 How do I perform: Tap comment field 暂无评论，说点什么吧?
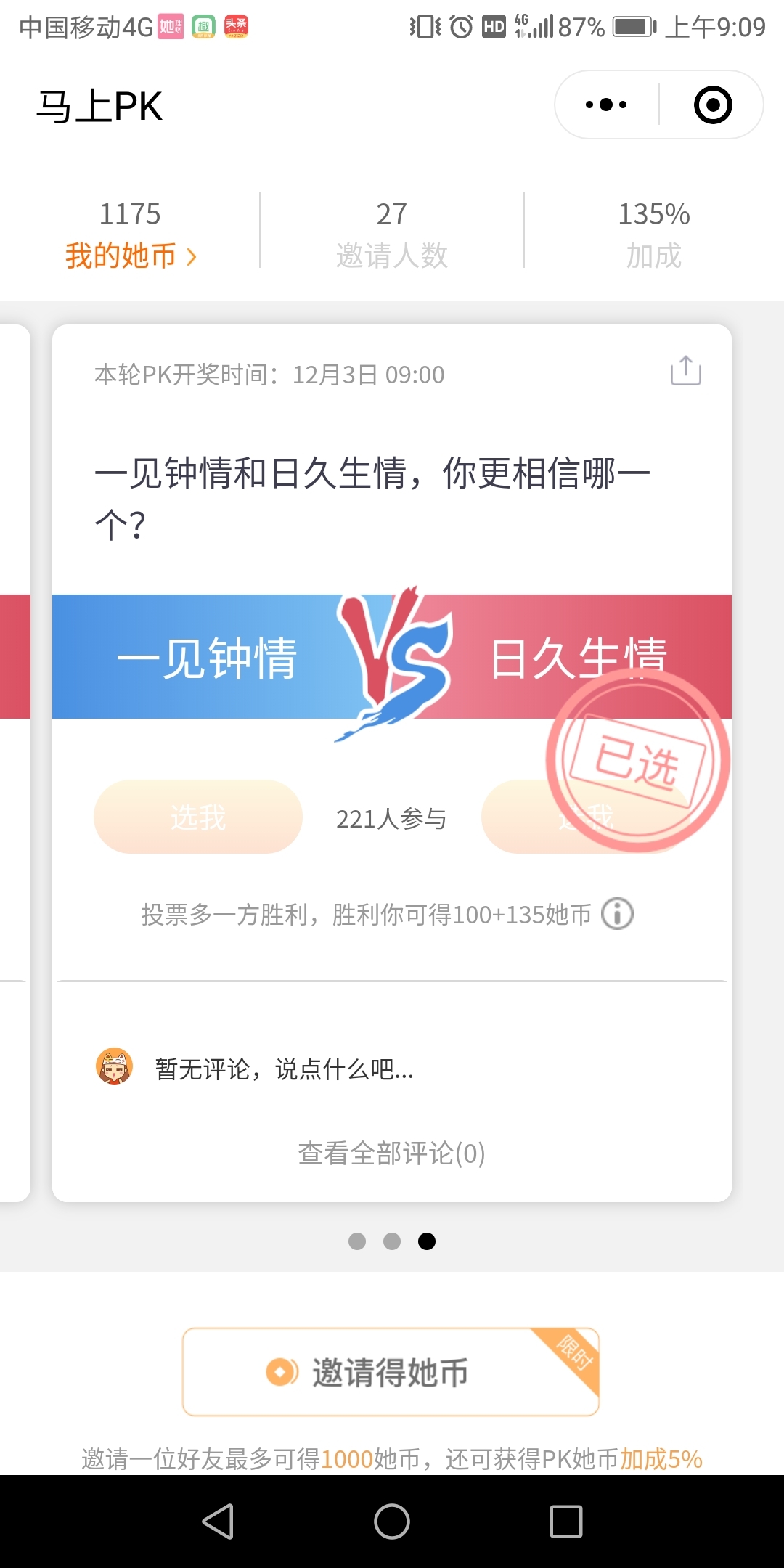(285, 1069)
